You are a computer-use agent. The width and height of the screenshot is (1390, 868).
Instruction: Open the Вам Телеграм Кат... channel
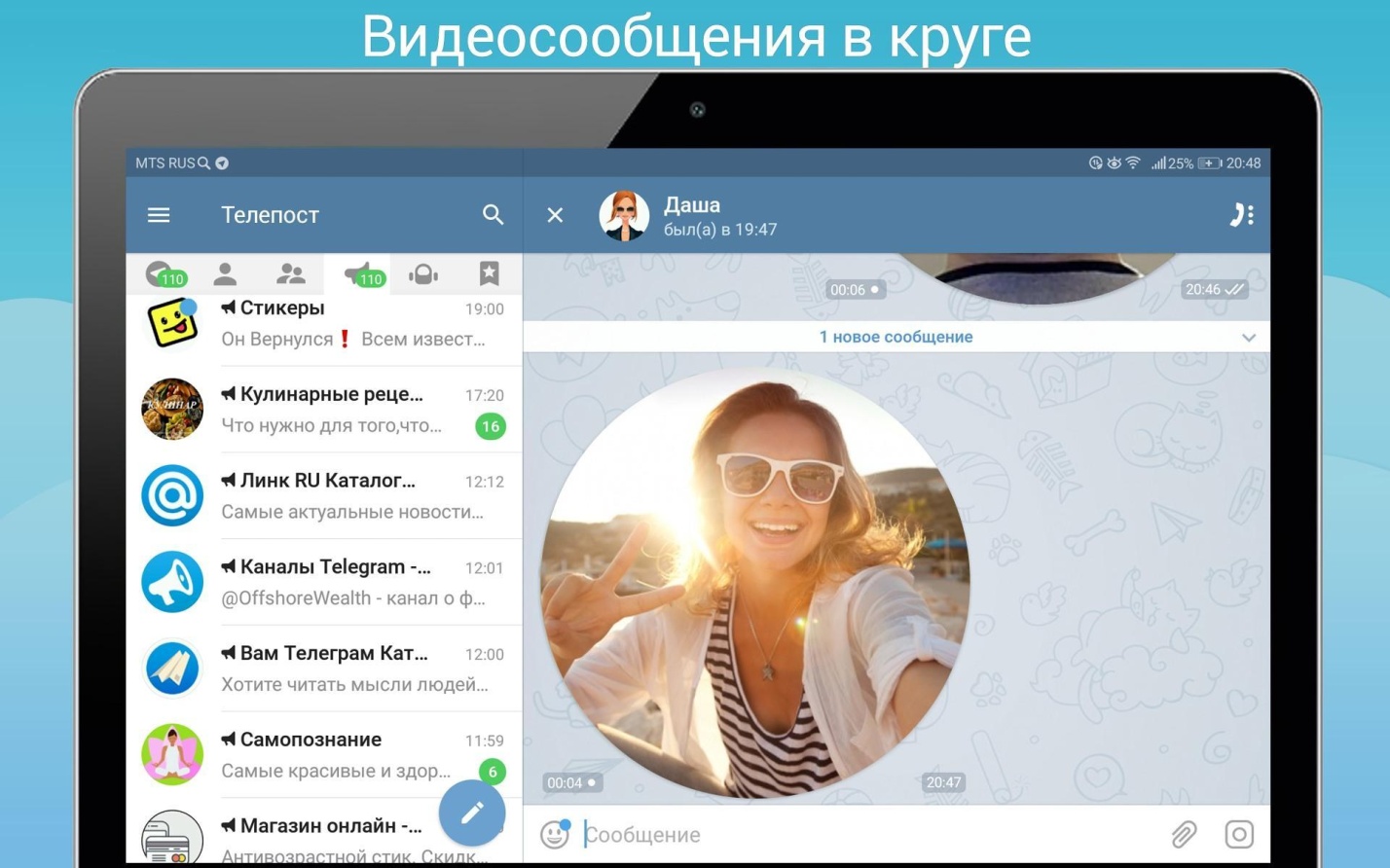pyautogui.click(x=324, y=669)
